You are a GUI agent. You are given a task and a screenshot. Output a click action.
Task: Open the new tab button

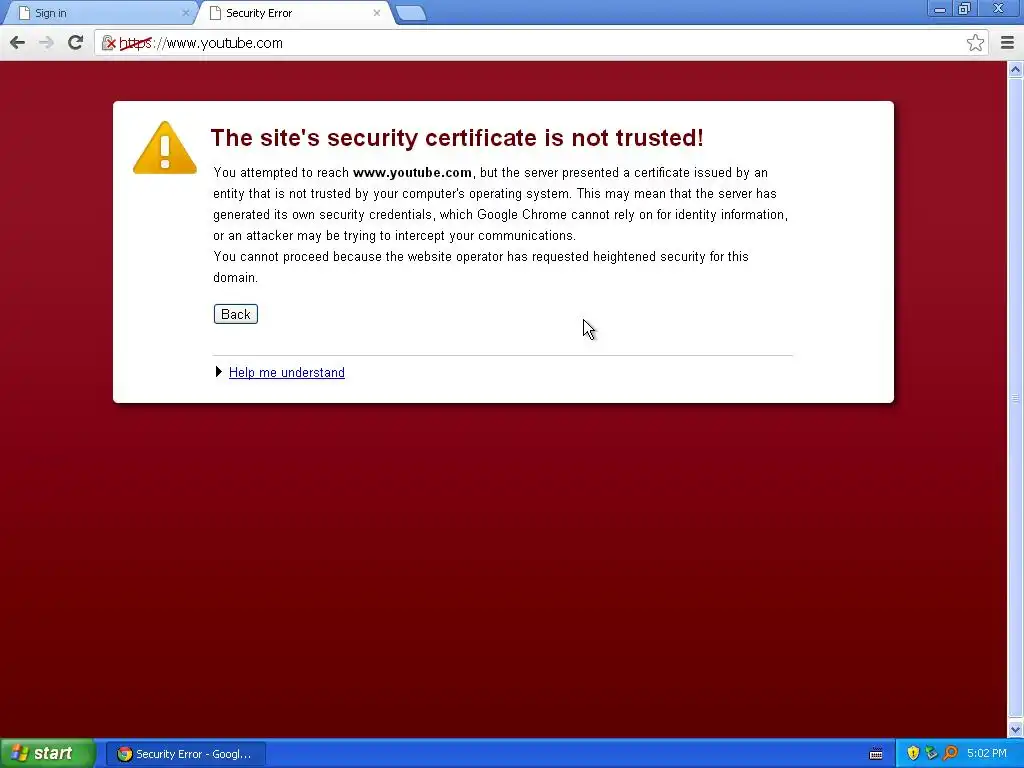pos(411,13)
